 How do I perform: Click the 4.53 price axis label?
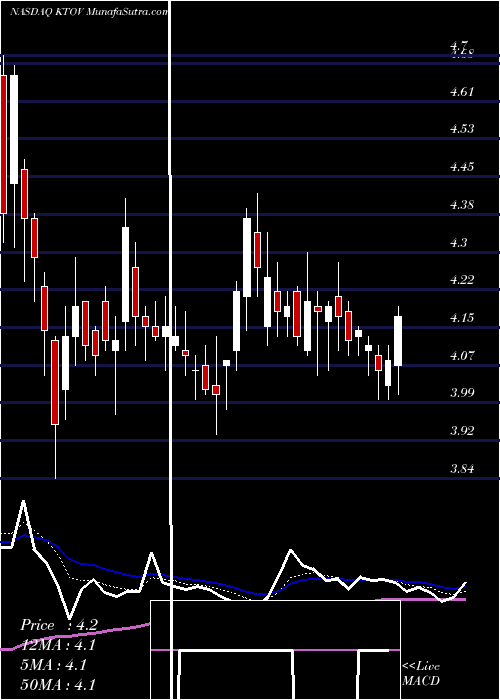(462, 129)
